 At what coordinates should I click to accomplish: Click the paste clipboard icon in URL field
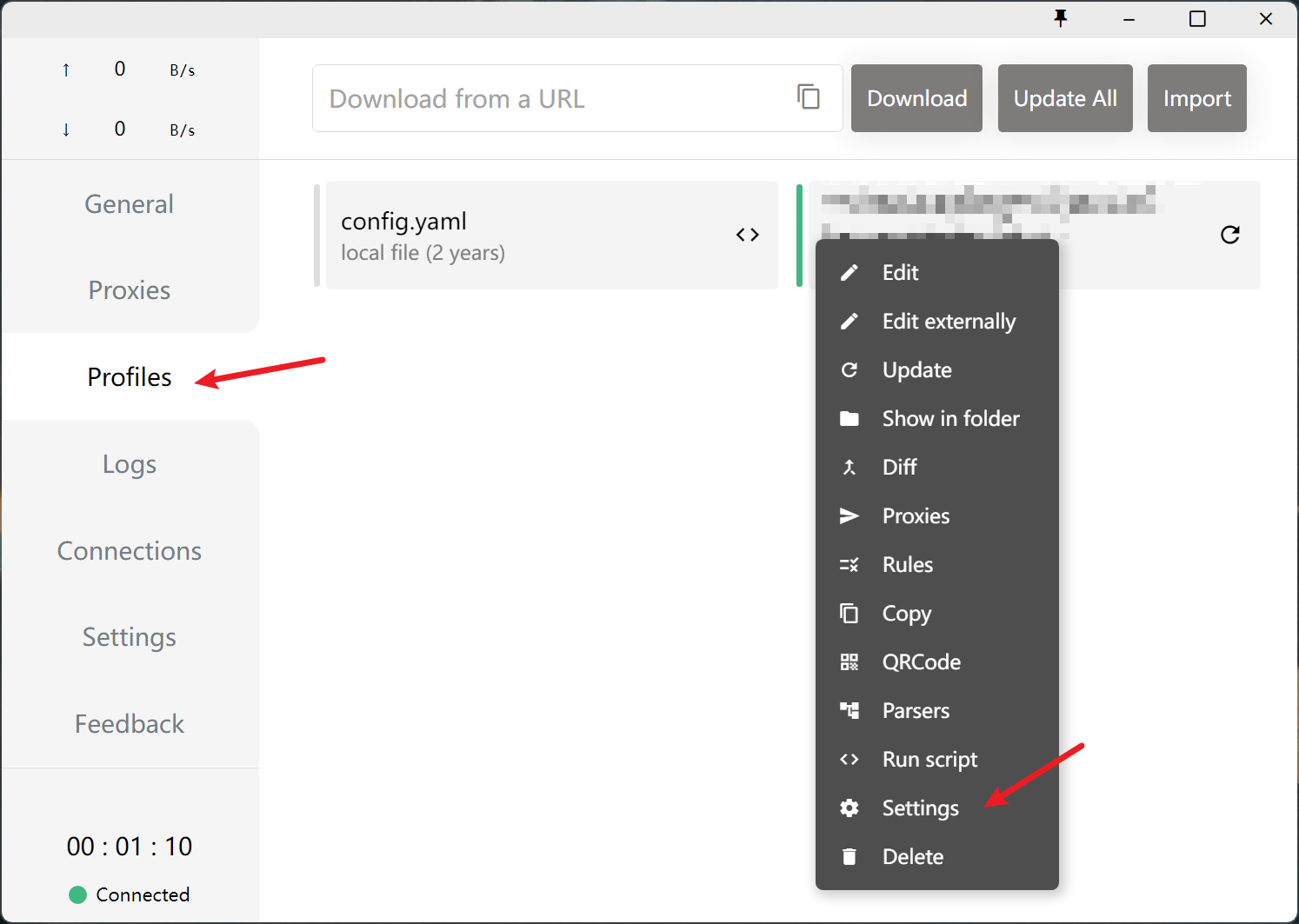[809, 97]
